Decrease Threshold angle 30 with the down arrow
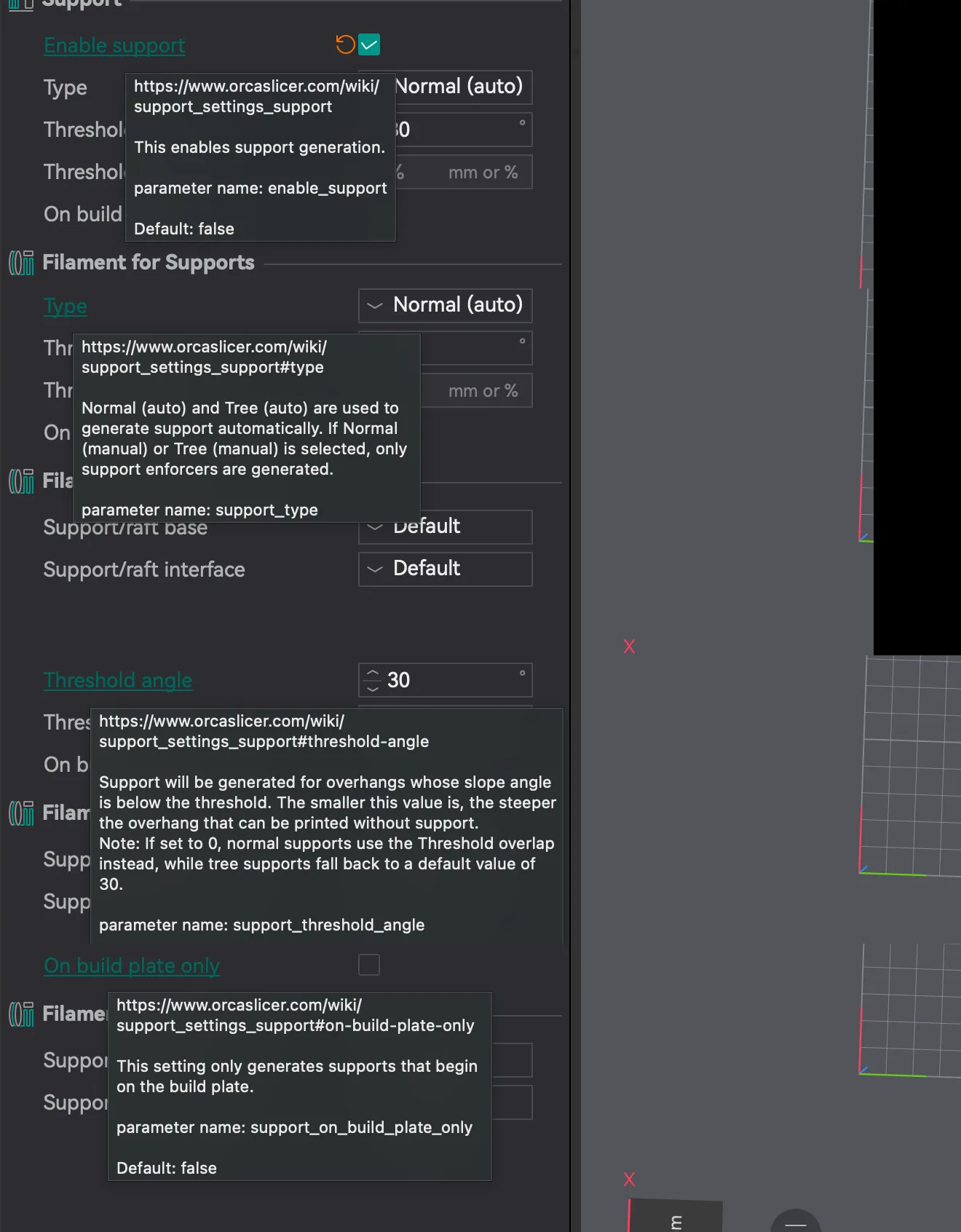 tap(373, 688)
